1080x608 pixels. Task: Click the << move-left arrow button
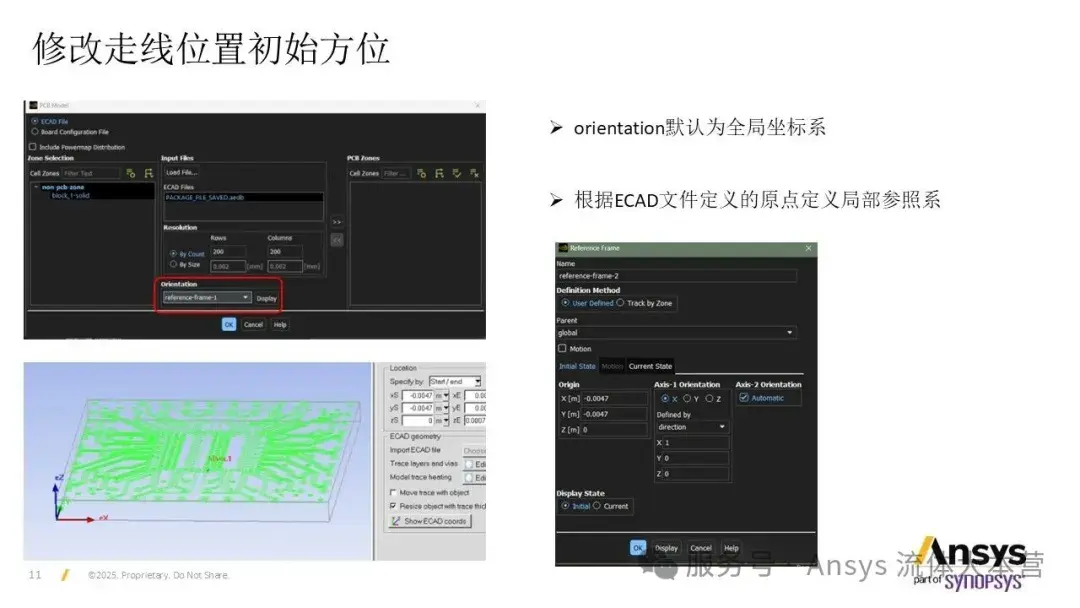tap(337, 240)
